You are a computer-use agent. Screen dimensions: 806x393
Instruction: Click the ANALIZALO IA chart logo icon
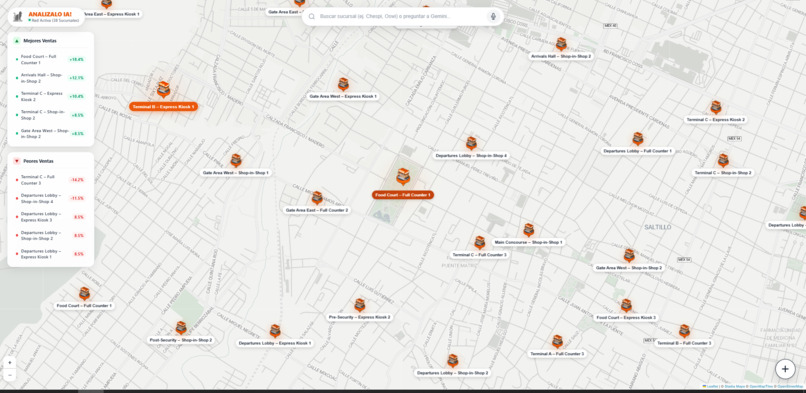click(18, 17)
